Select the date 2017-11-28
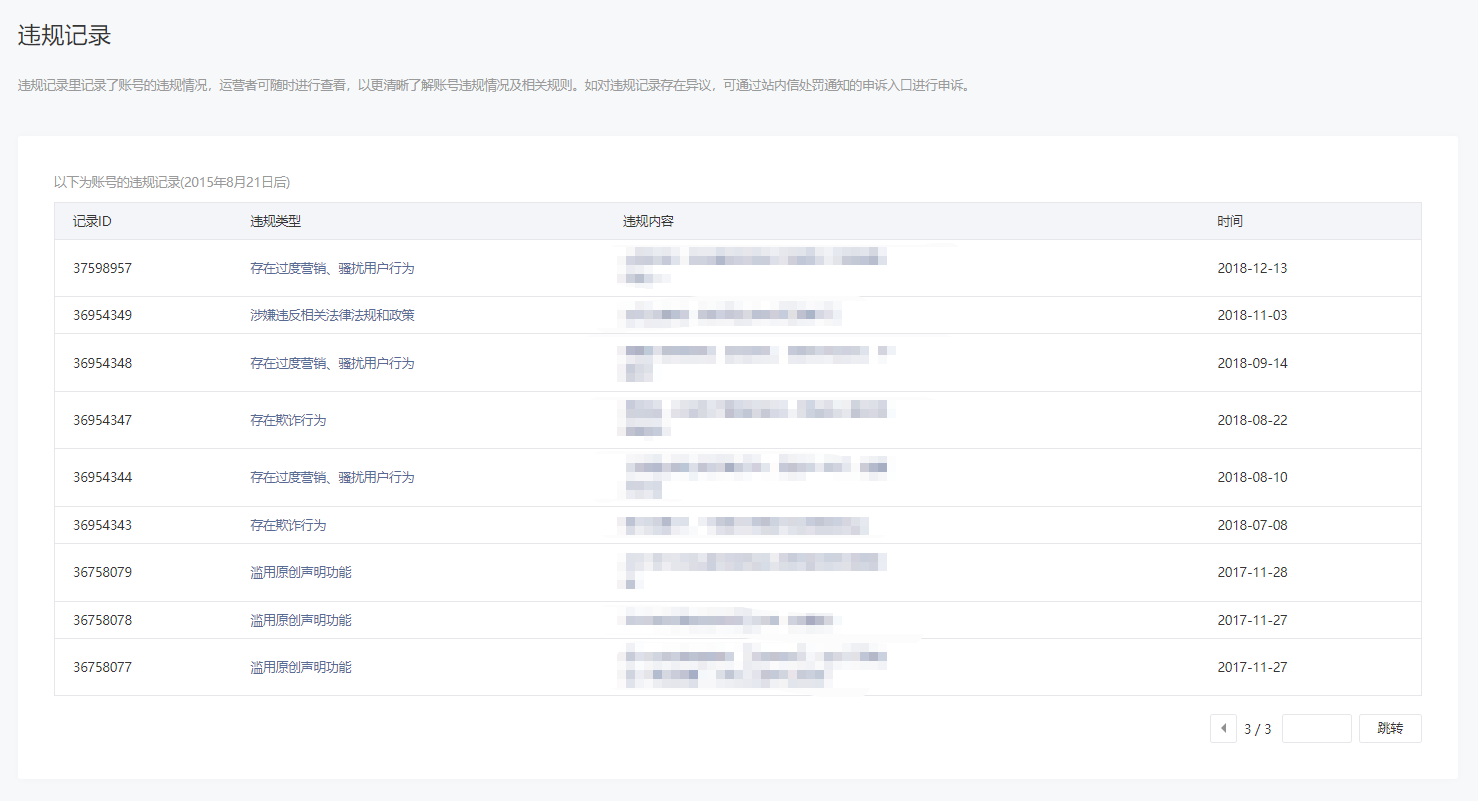This screenshot has height=801, width=1478. 1252,572
